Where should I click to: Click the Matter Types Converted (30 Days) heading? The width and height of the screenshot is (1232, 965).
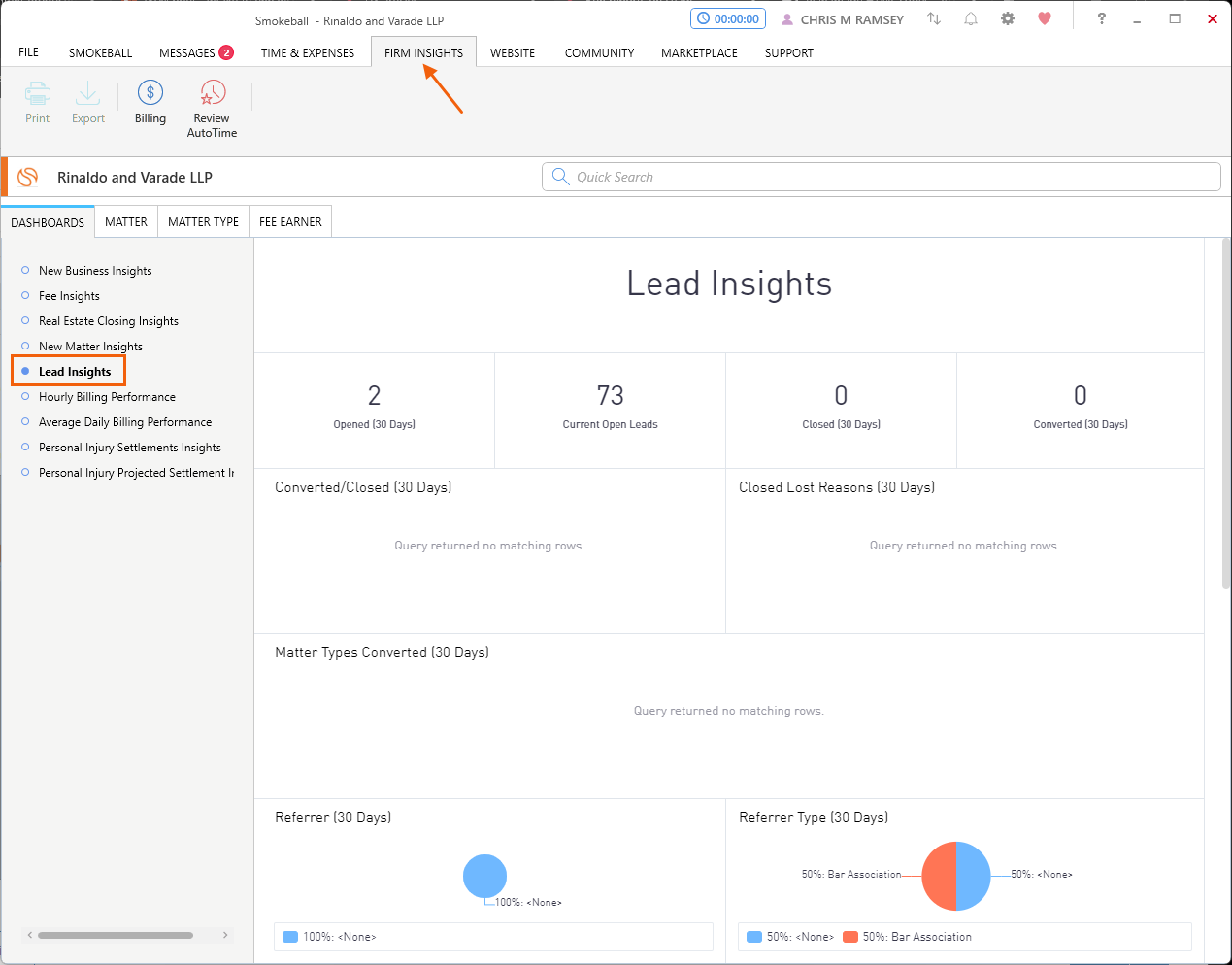[382, 652]
